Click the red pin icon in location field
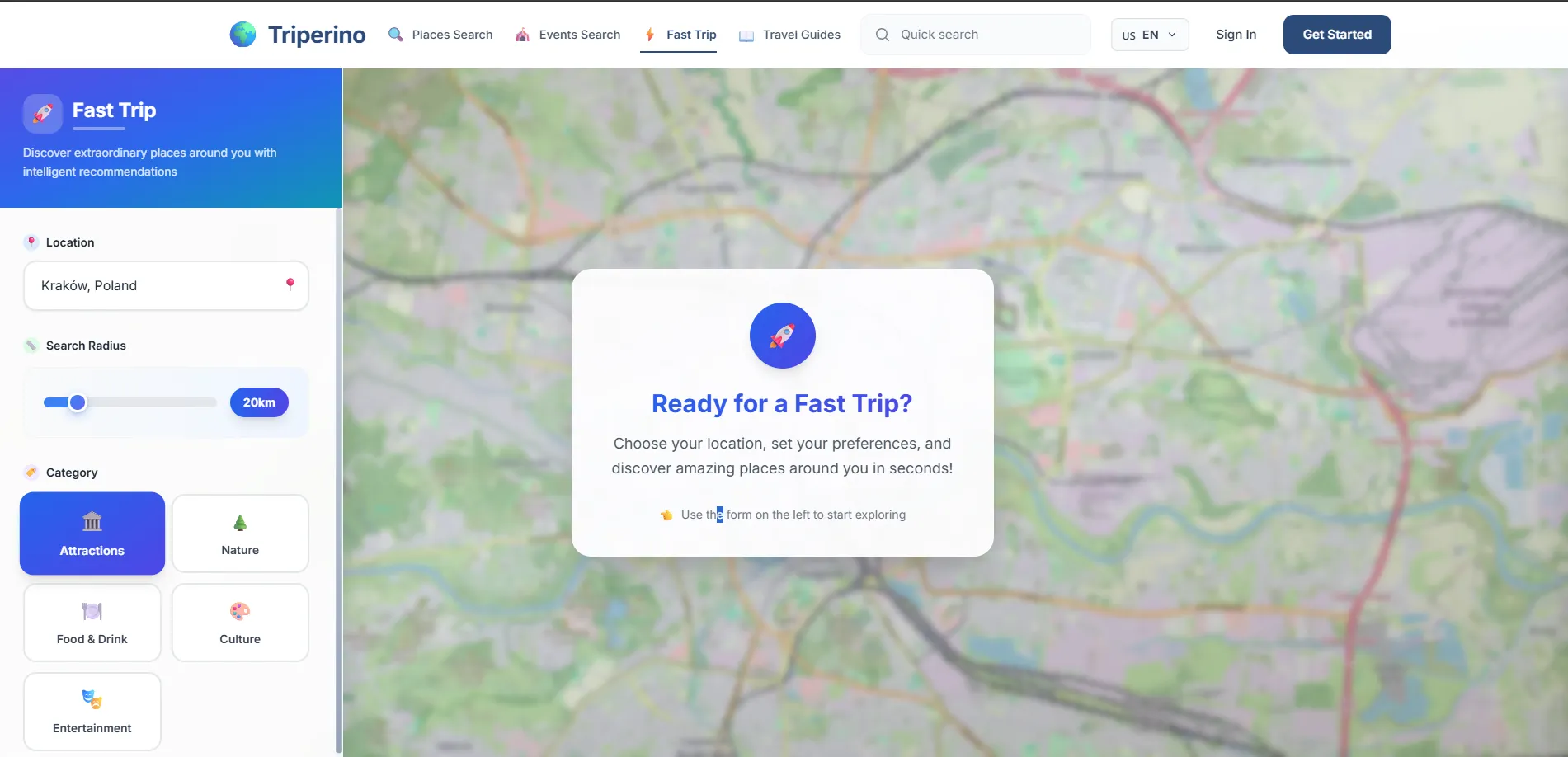The width and height of the screenshot is (1568, 757). [x=290, y=284]
